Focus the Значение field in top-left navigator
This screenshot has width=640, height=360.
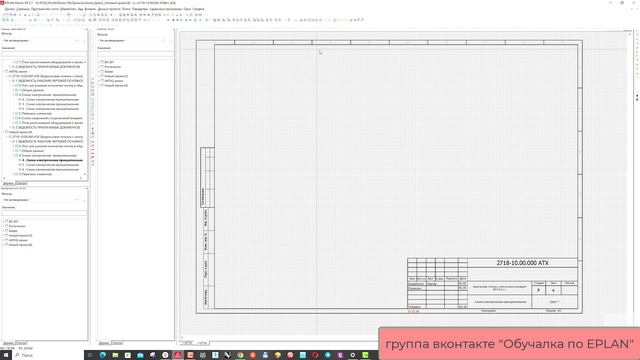coord(44,54)
